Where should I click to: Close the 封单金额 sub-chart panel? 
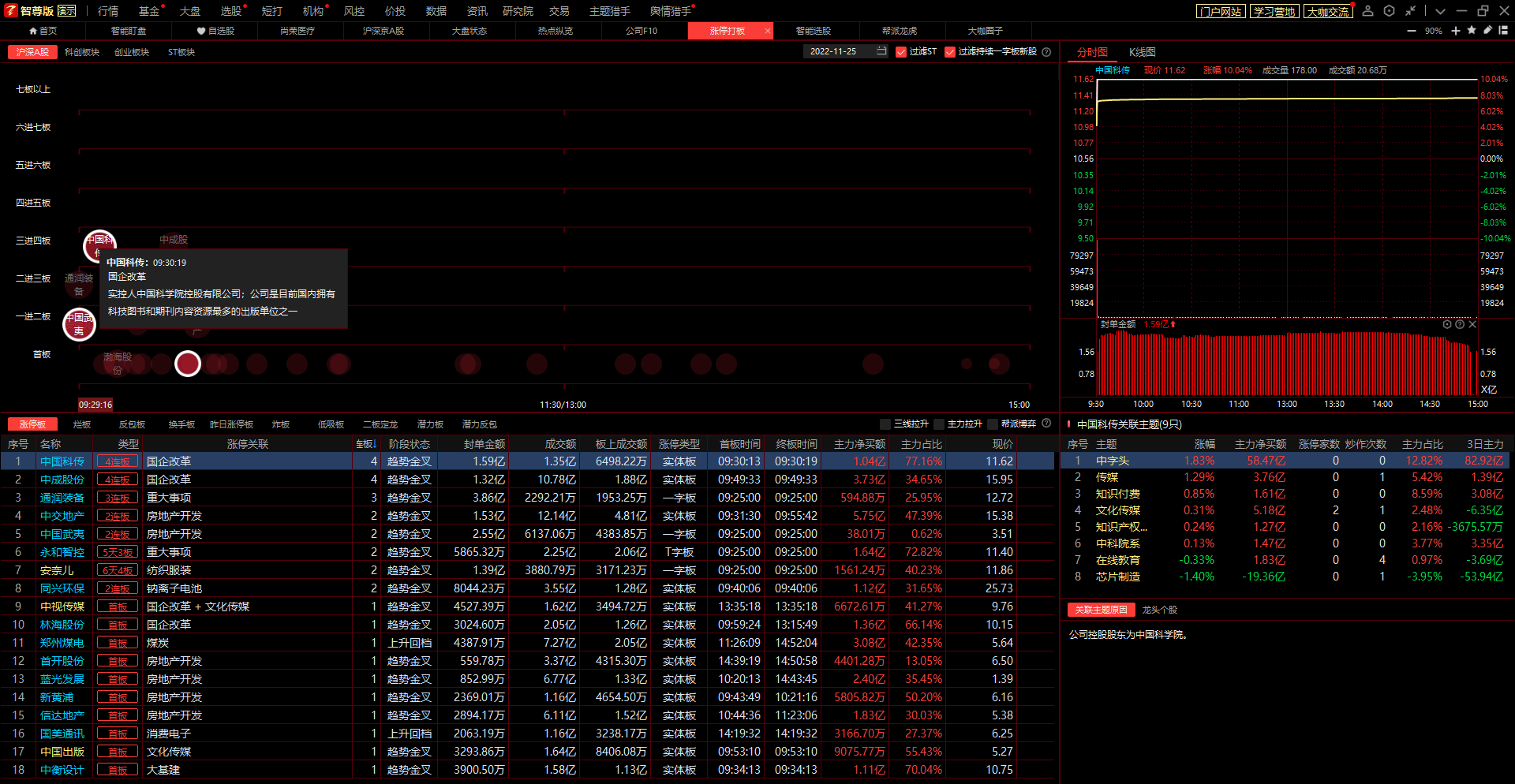point(1472,324)
